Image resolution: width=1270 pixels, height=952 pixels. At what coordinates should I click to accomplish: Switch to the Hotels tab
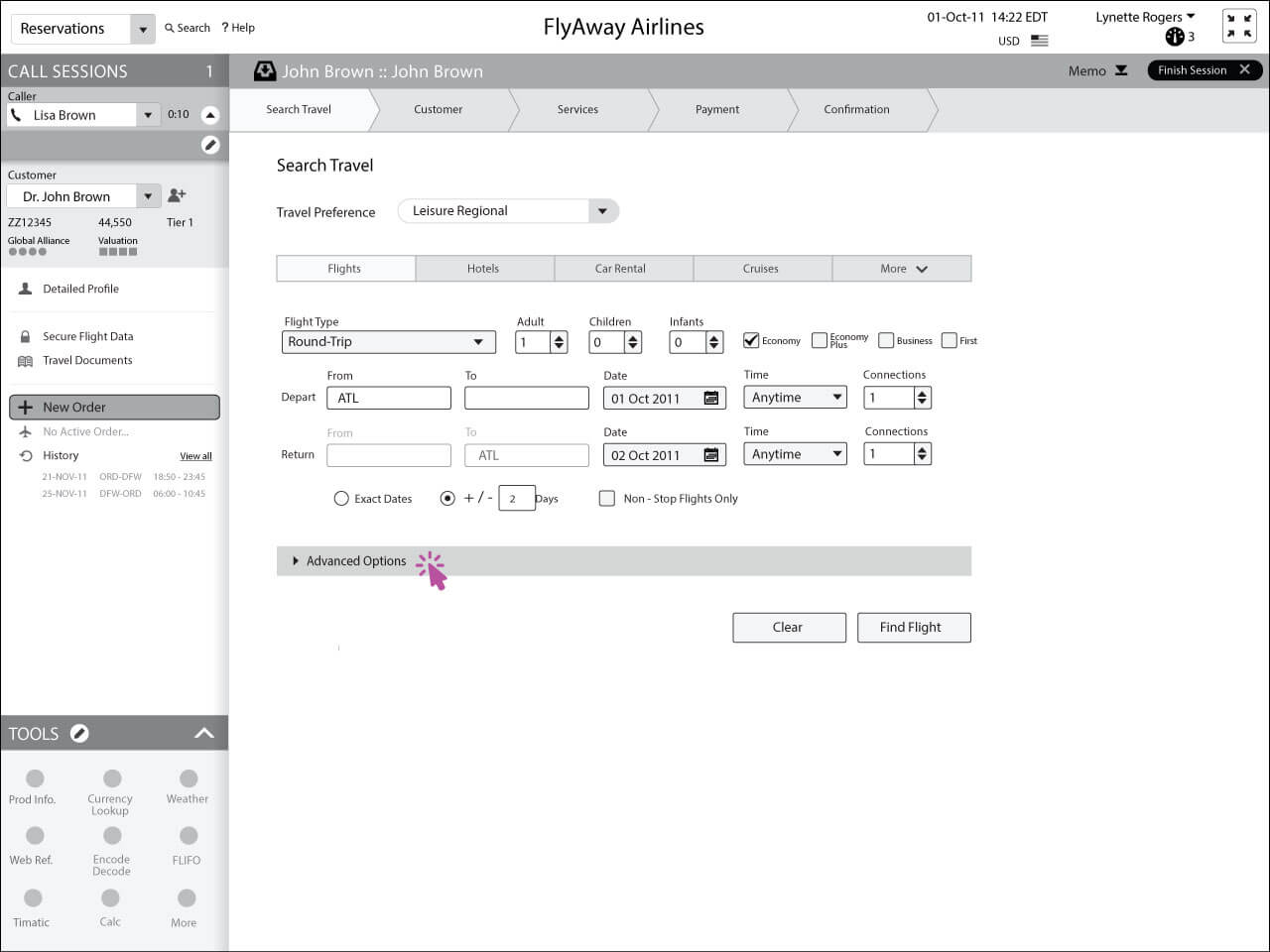[484, 268]
